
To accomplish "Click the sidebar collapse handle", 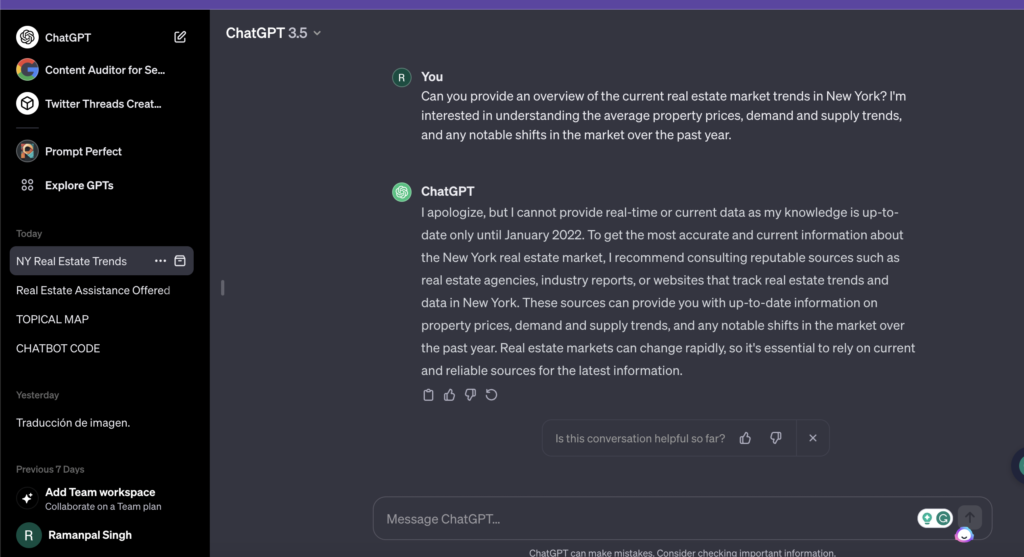I will (x=222, y=288).
